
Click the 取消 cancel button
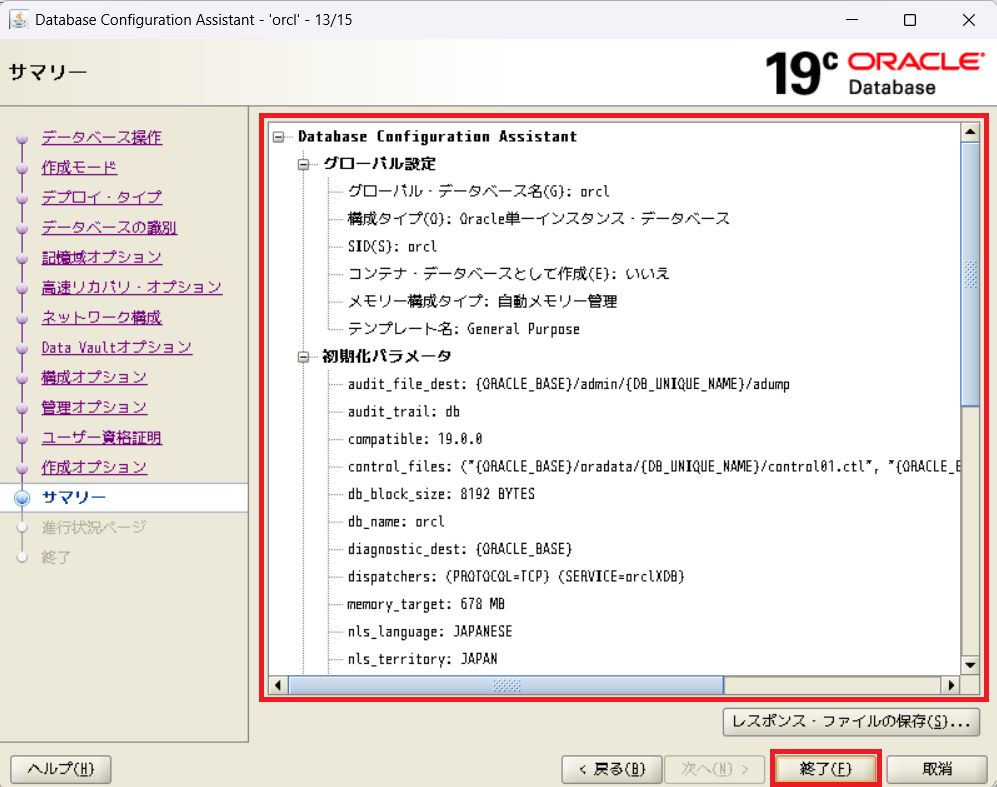pos(937,769)
